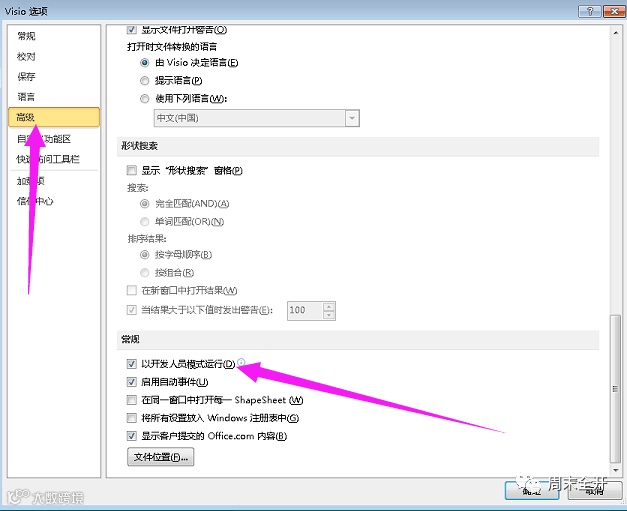627x511 pixels.
Task: Open 加载项 category
Action: coord(30,181)
